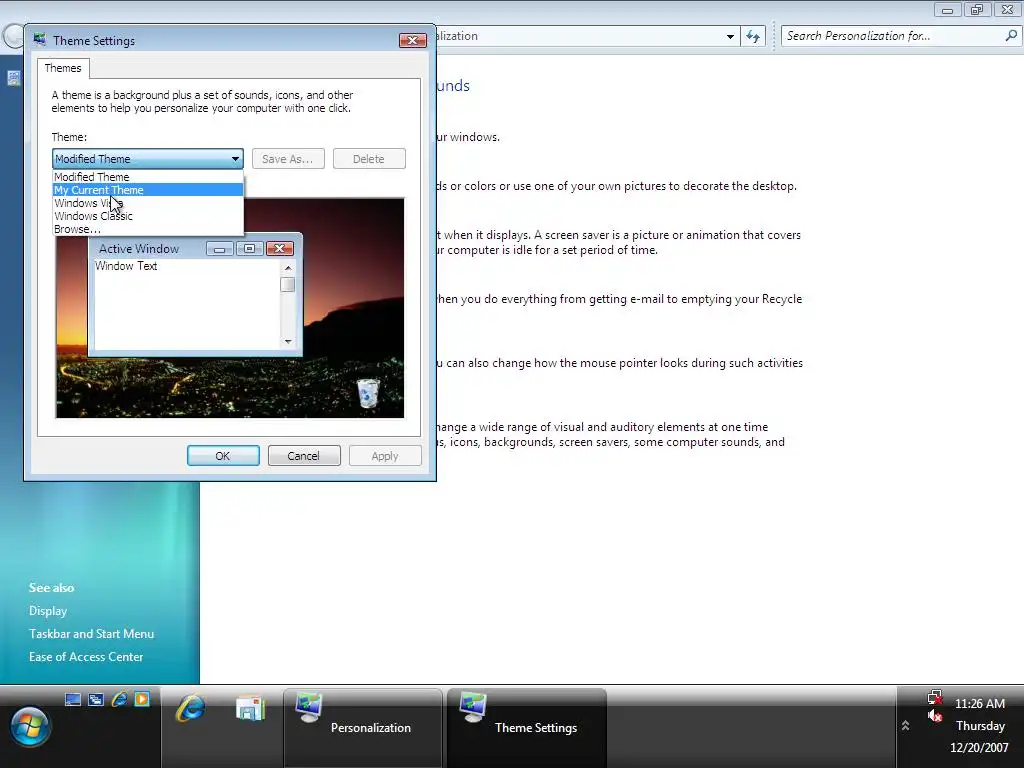
Task: Select Browse... in theme list
Action: [x=148, y=229]
